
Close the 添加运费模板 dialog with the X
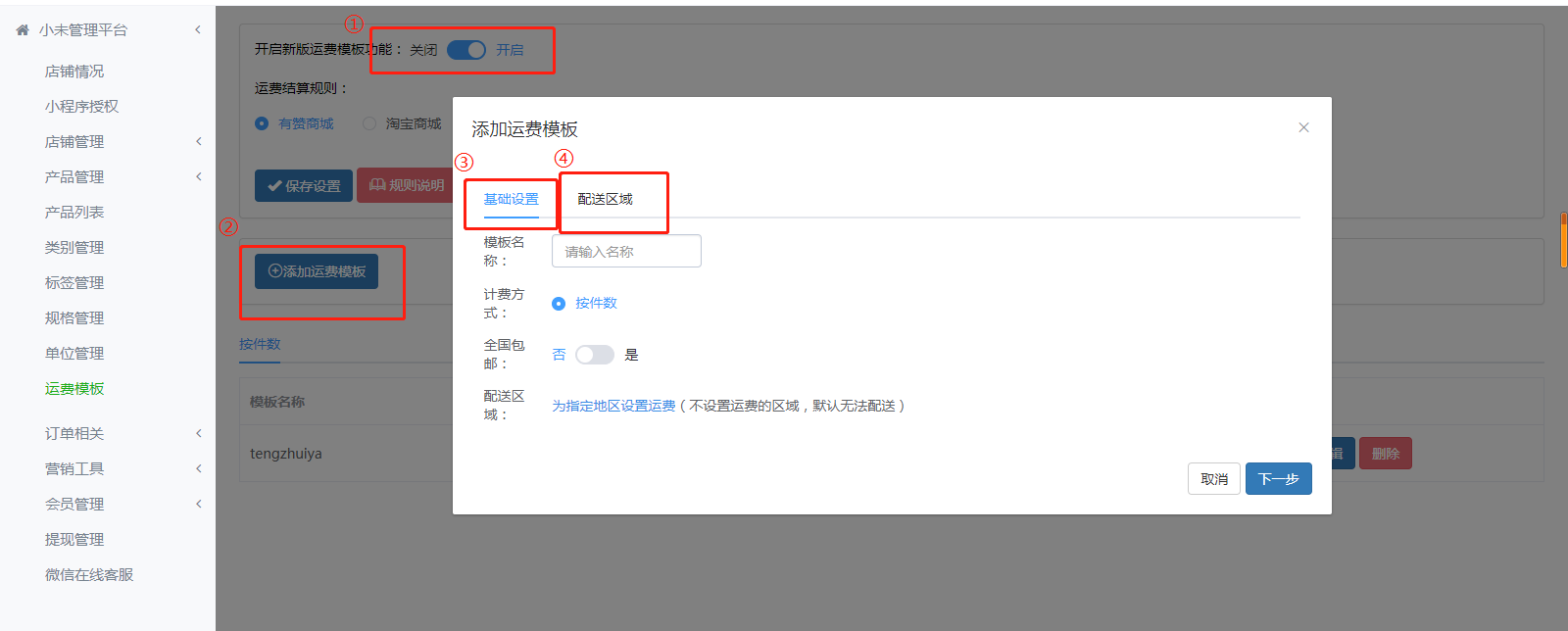click(1303, 127)
